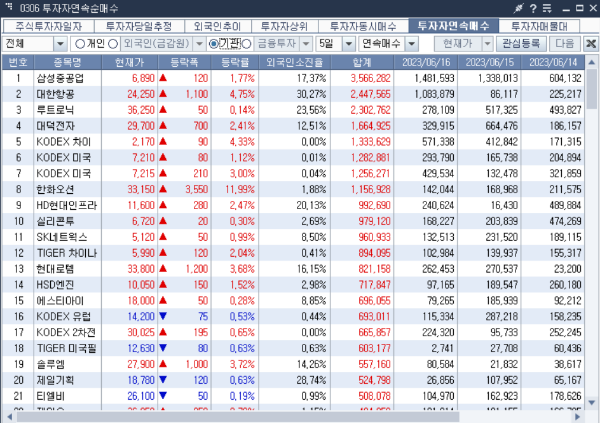The width and height of the screenshot is (600, 423).
Task: Open the 외국인추이 tab
Action: (218, 26)
